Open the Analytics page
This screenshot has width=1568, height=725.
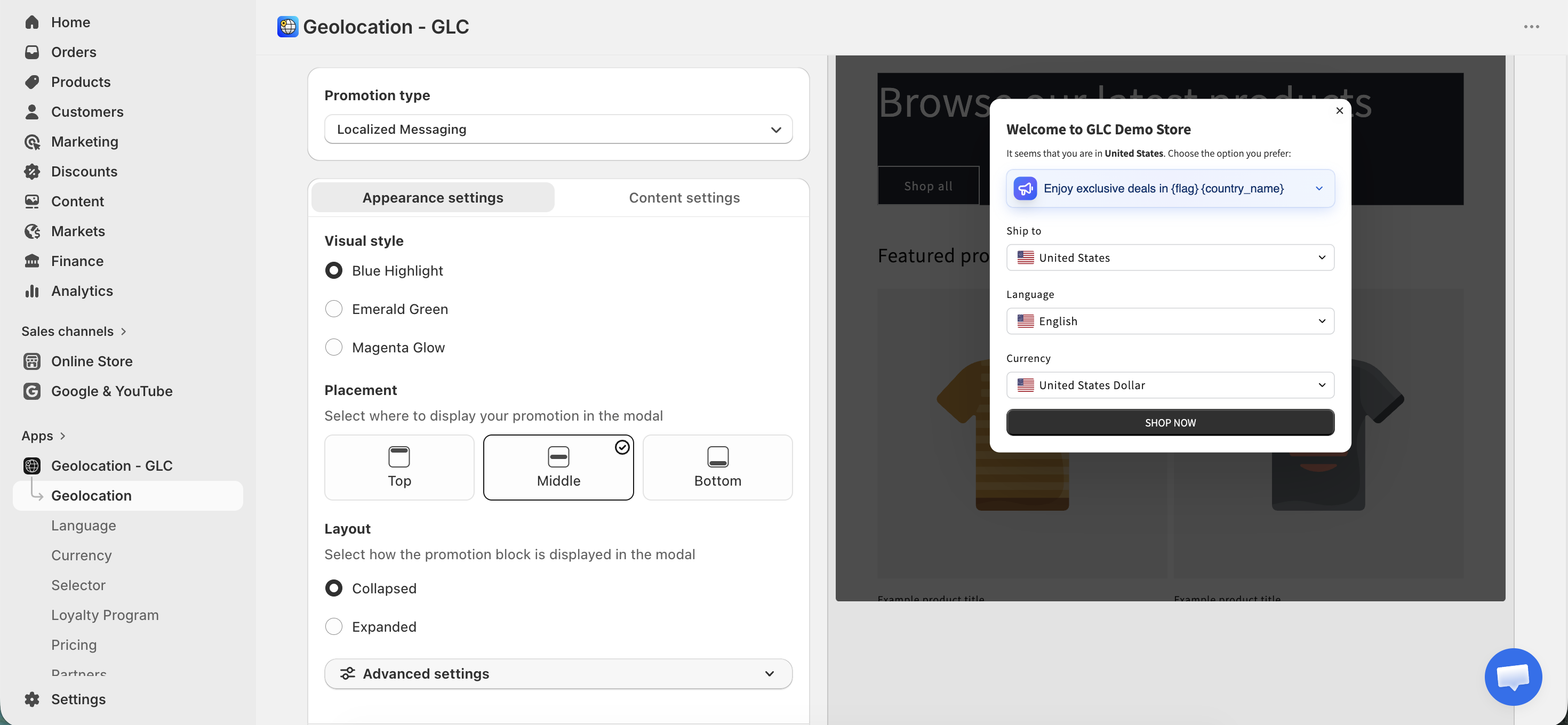point(82,291)
